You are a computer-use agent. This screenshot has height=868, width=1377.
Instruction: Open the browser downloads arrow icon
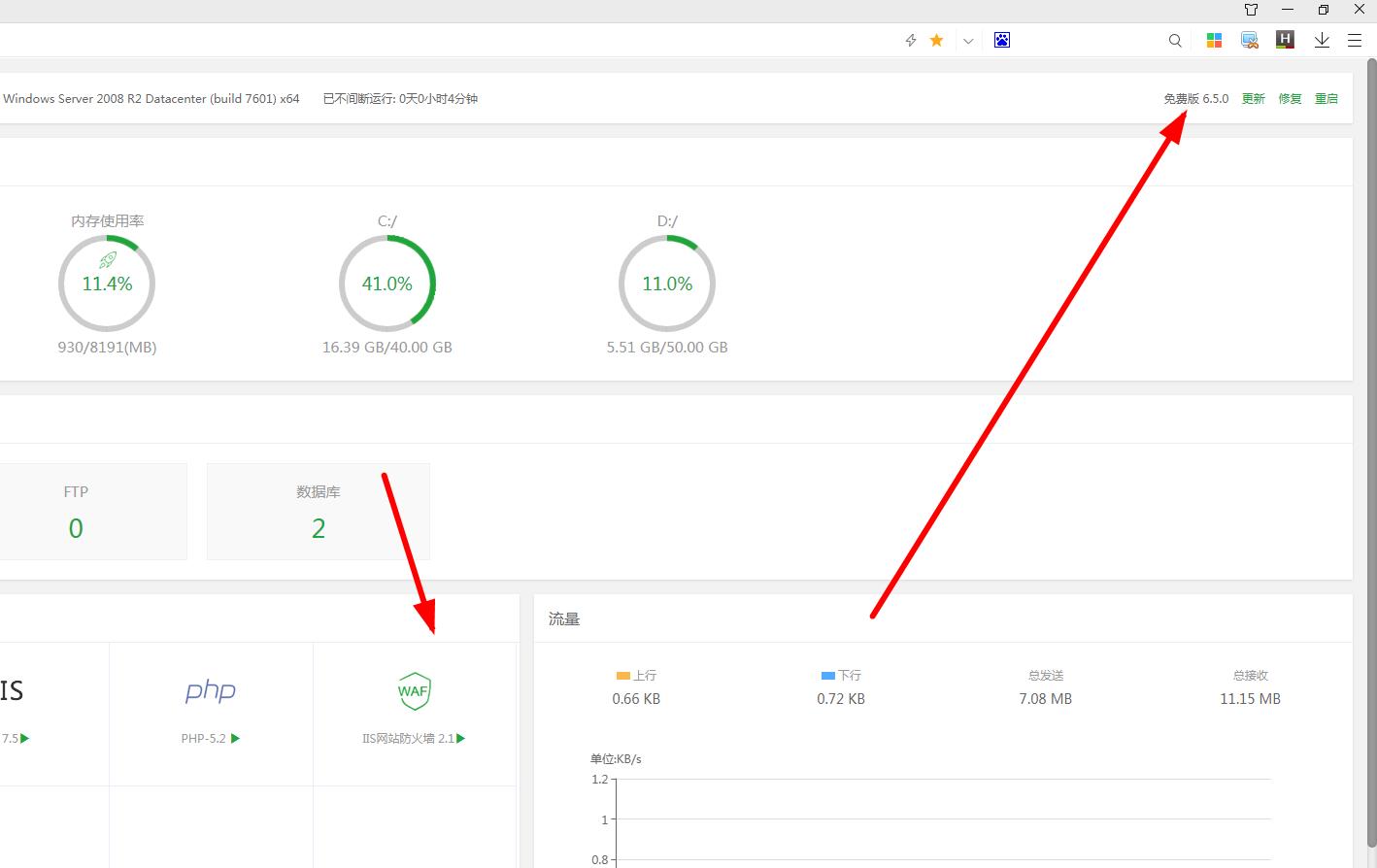click(x=1322, y=40)
